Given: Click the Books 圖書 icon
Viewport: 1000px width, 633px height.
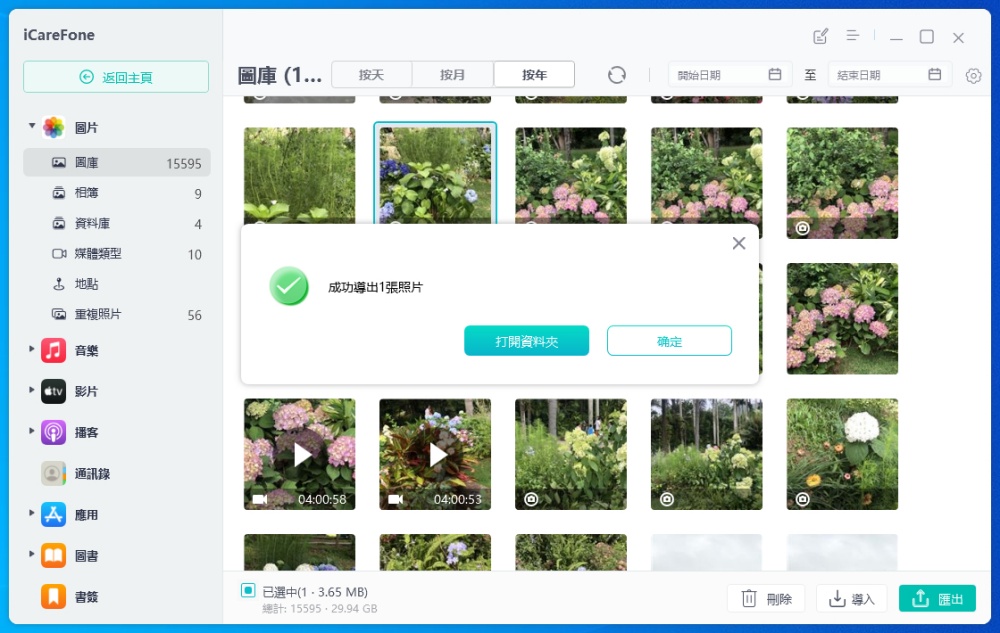Looking at the screenshot, I should pos(54,556).
